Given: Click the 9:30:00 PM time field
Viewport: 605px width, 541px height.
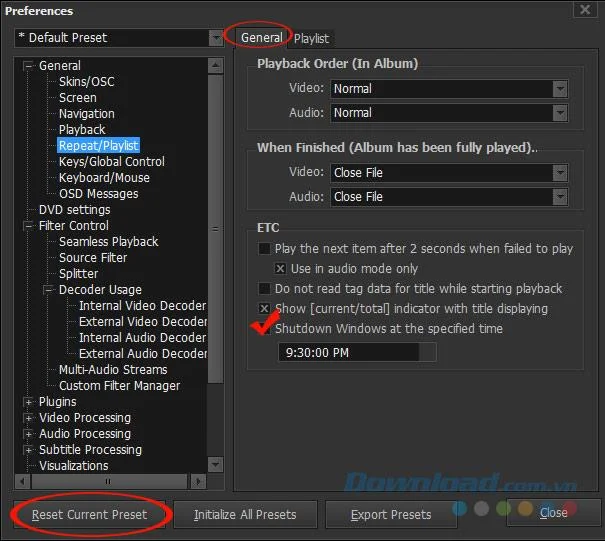Looking at the screenshot, I should [x=348, y=353].
